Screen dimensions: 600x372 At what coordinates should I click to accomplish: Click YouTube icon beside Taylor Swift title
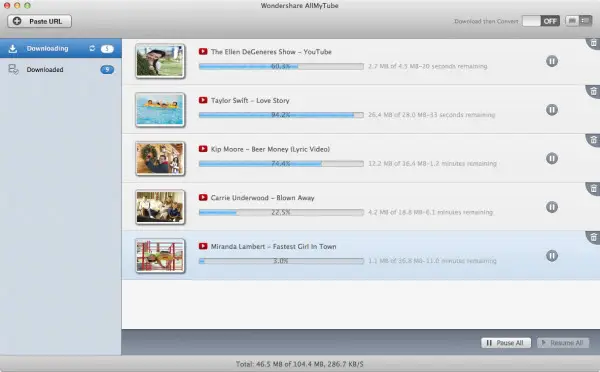(x=203, y=100)
